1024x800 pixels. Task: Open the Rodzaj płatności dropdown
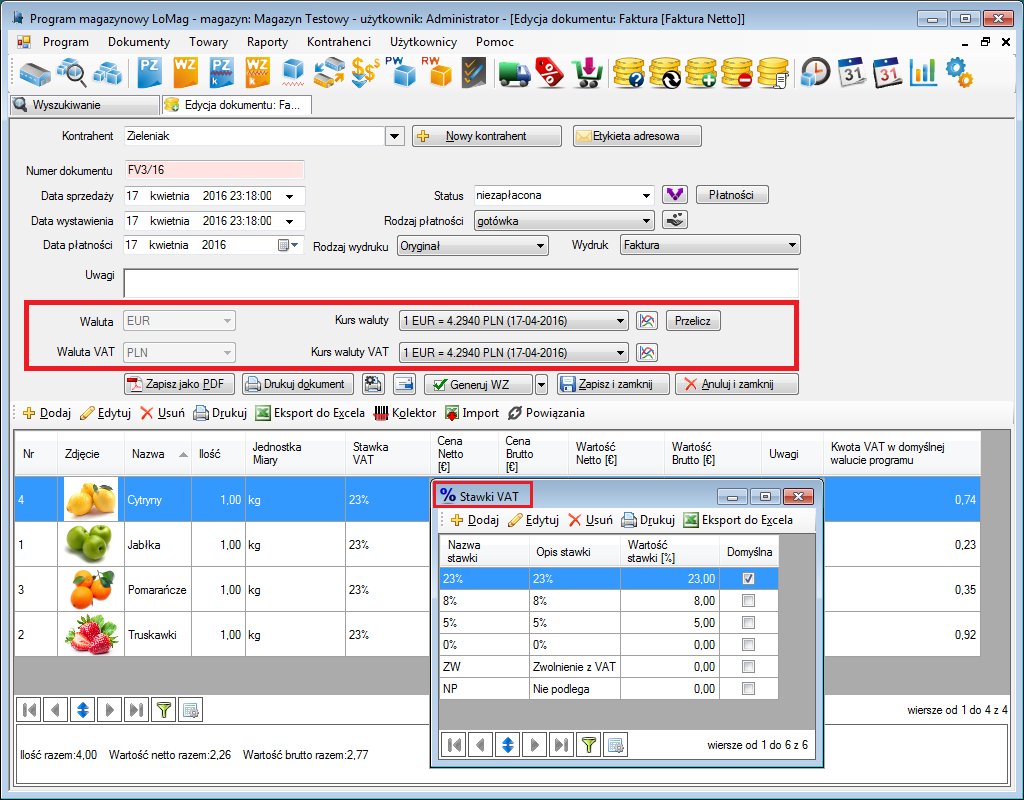click(646, 220)
